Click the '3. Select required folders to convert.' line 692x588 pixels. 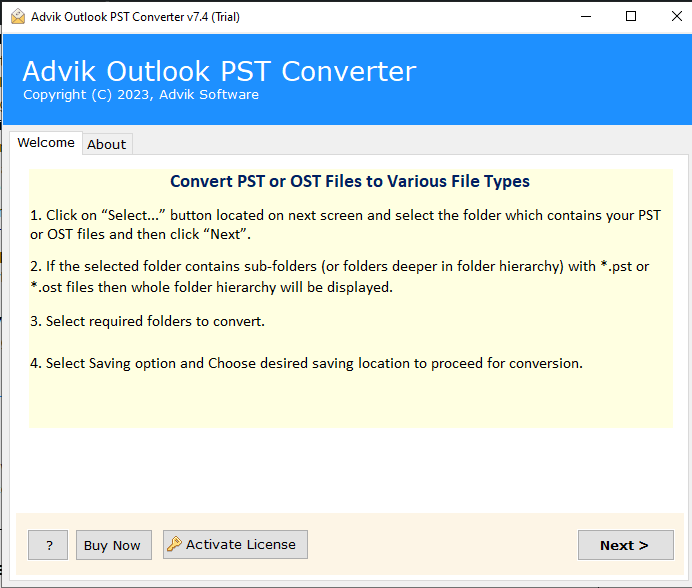[x=147, y=321]
